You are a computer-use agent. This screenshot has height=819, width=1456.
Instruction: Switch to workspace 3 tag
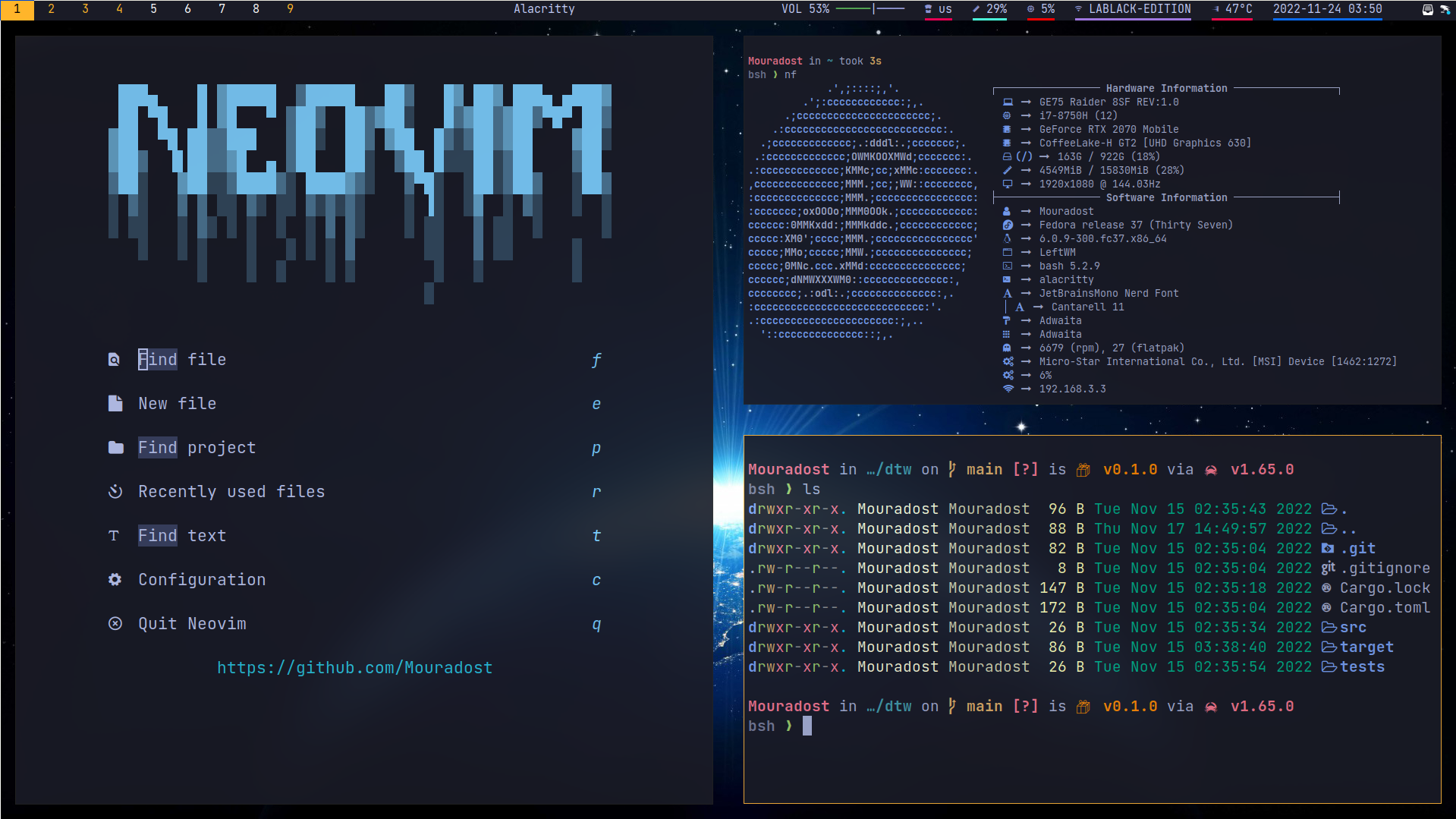coord(85,9)
